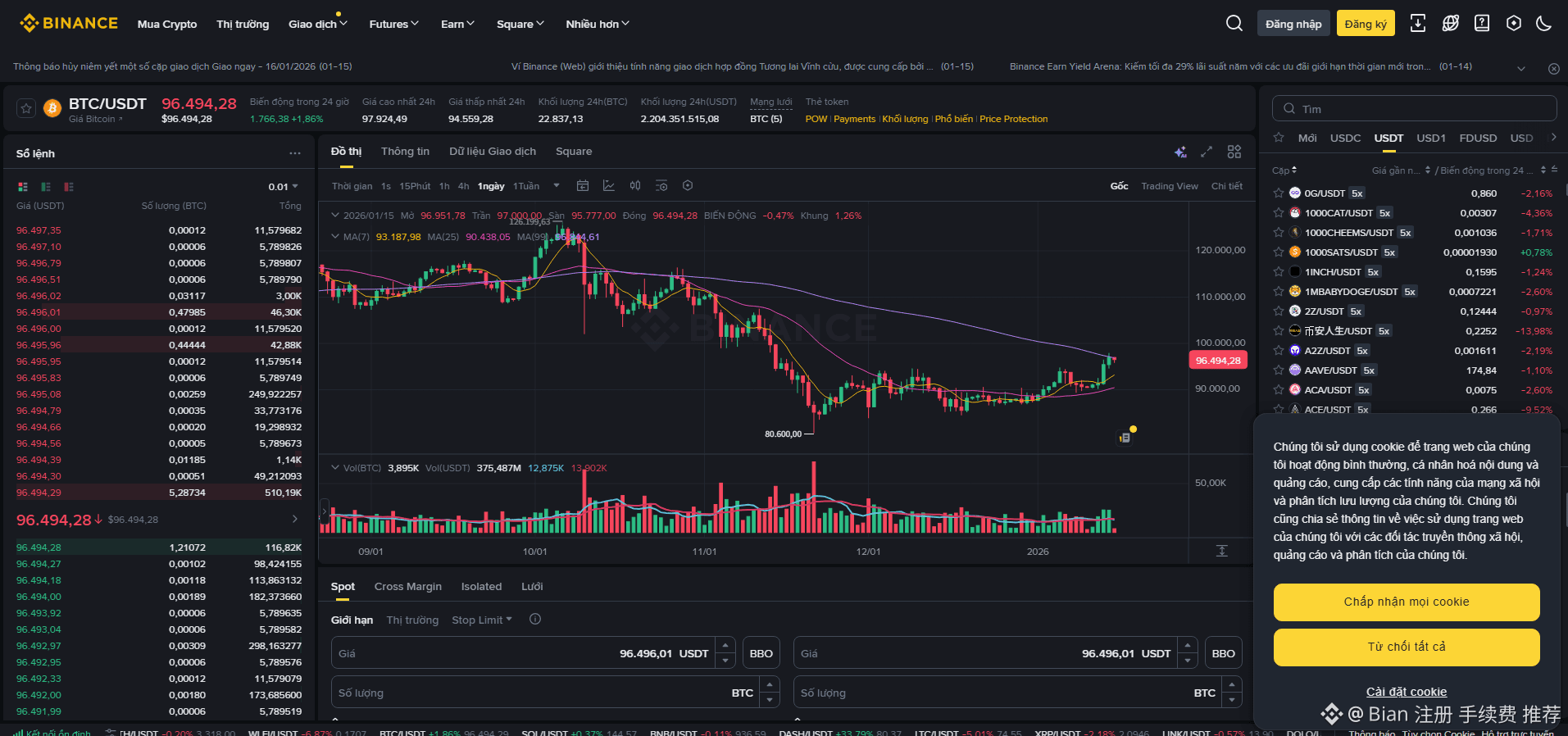Star the AAVE/USDT pair as favorite
1568x736 pixels.
pyautogui.click(x=1279, y=370)
